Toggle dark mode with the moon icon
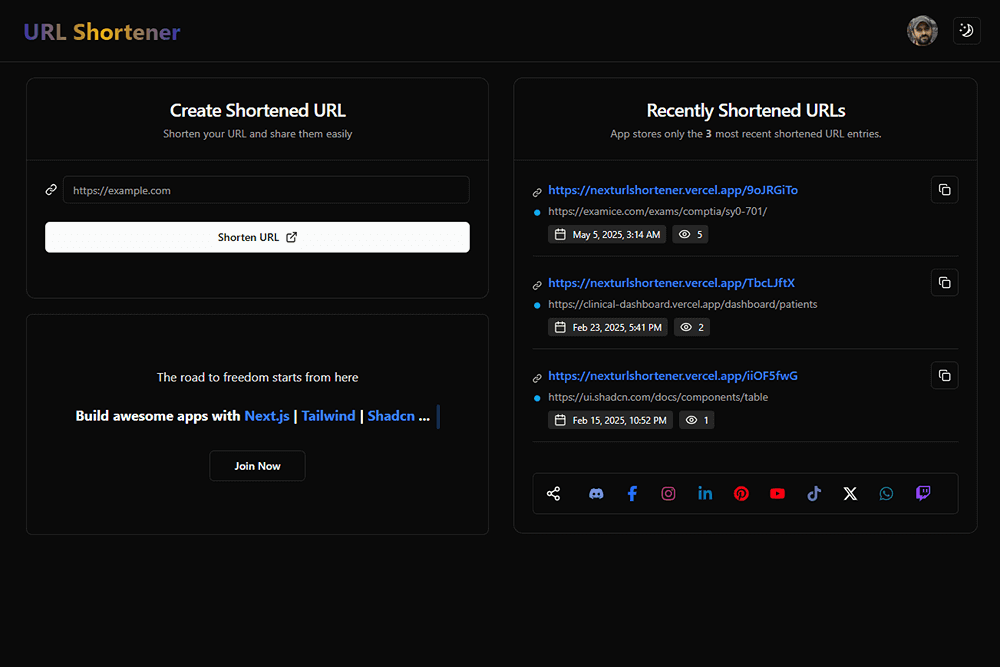The height and width of the screenshot is (667, 1000). pyautogui.click(x=966, y=30)
